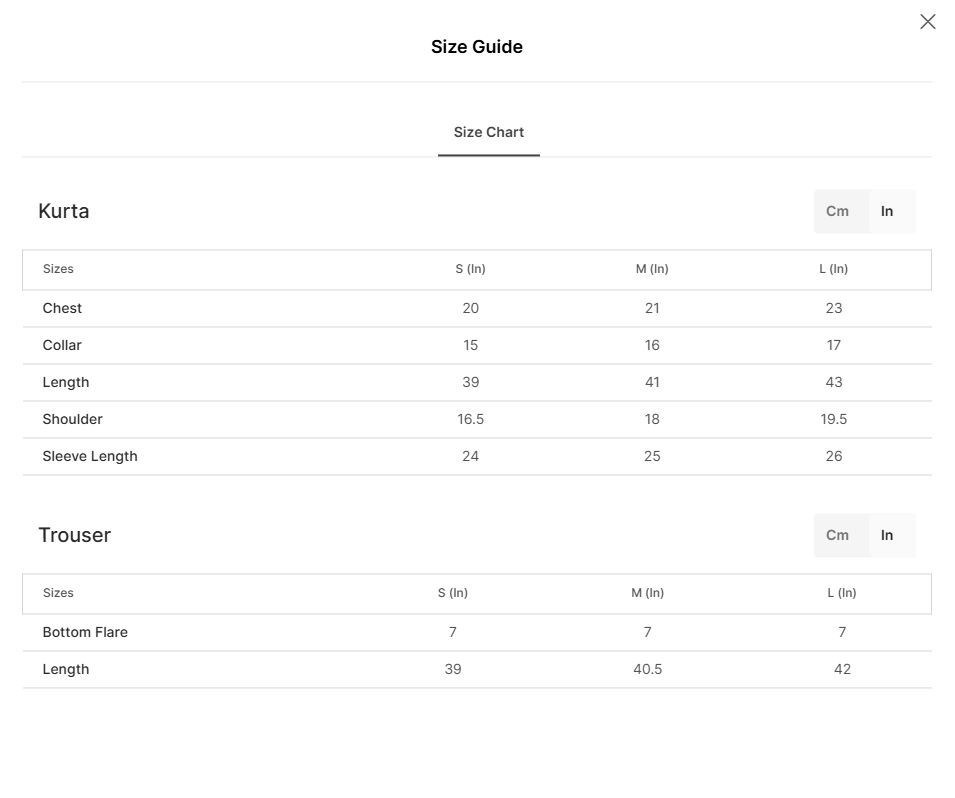The width and height of the screenshot is (955, 798).
Task: Click the Kurta section heading
Action: point(64,211)
